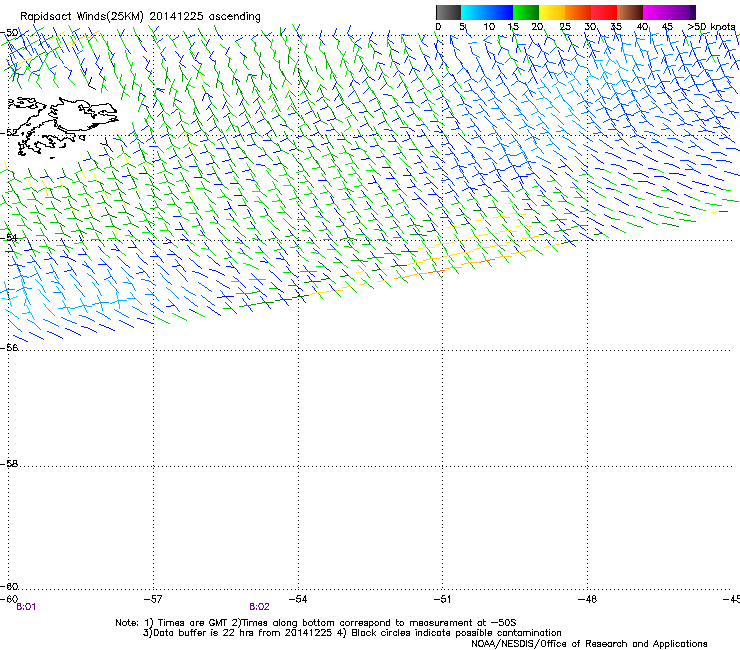Click the "30" label on the color scale
The width and height of the screenshot is (740, 650).
point(590,27)
